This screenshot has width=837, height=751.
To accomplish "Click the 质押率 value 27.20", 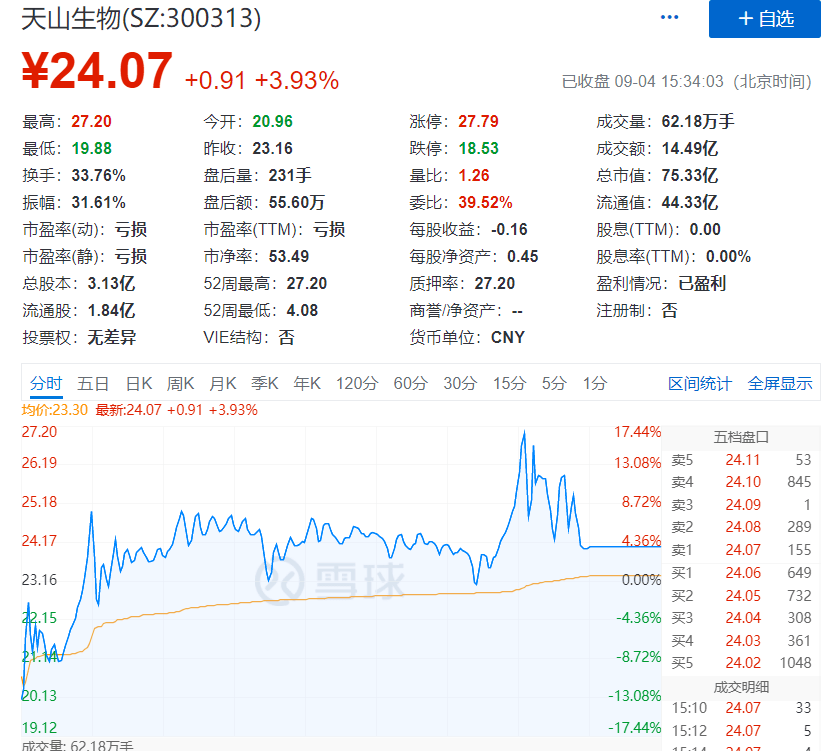I will [494, 283].
